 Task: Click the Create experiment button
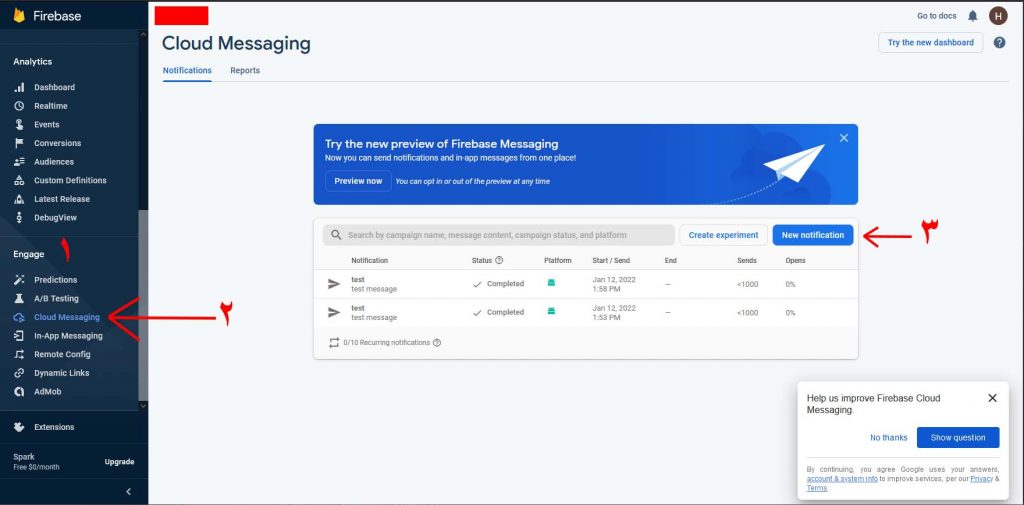click(x=724, y=235)
